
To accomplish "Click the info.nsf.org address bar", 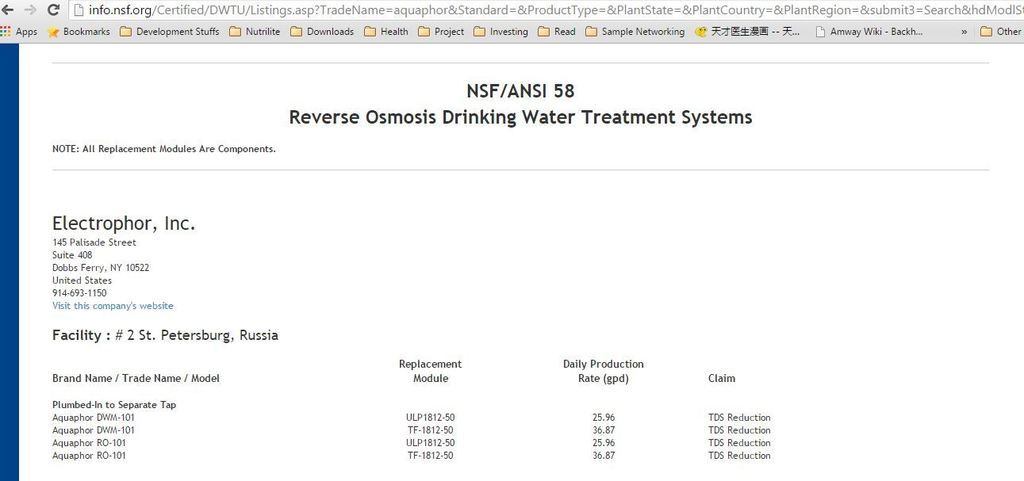I will click(500, 10).
